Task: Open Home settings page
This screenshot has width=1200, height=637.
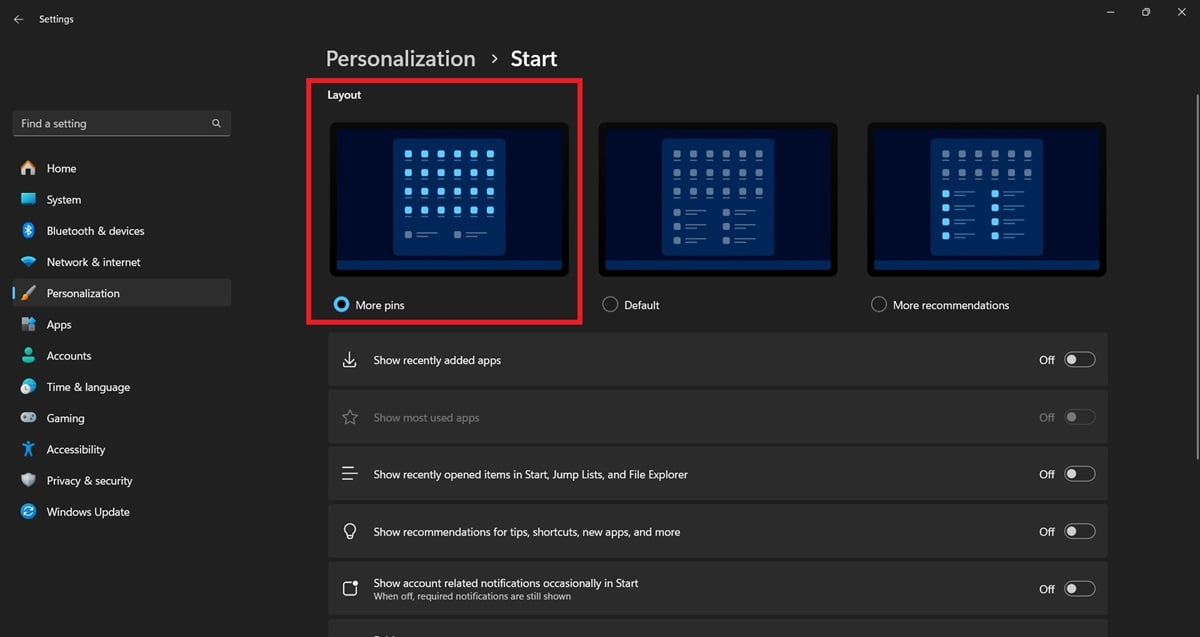Action: (122, 168)
